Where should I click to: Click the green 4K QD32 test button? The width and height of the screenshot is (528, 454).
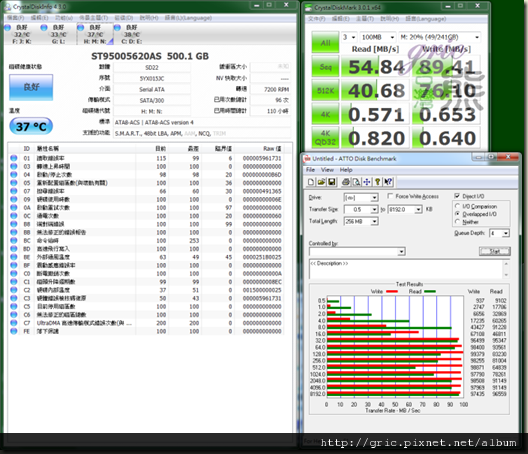[x=325, y=138]
